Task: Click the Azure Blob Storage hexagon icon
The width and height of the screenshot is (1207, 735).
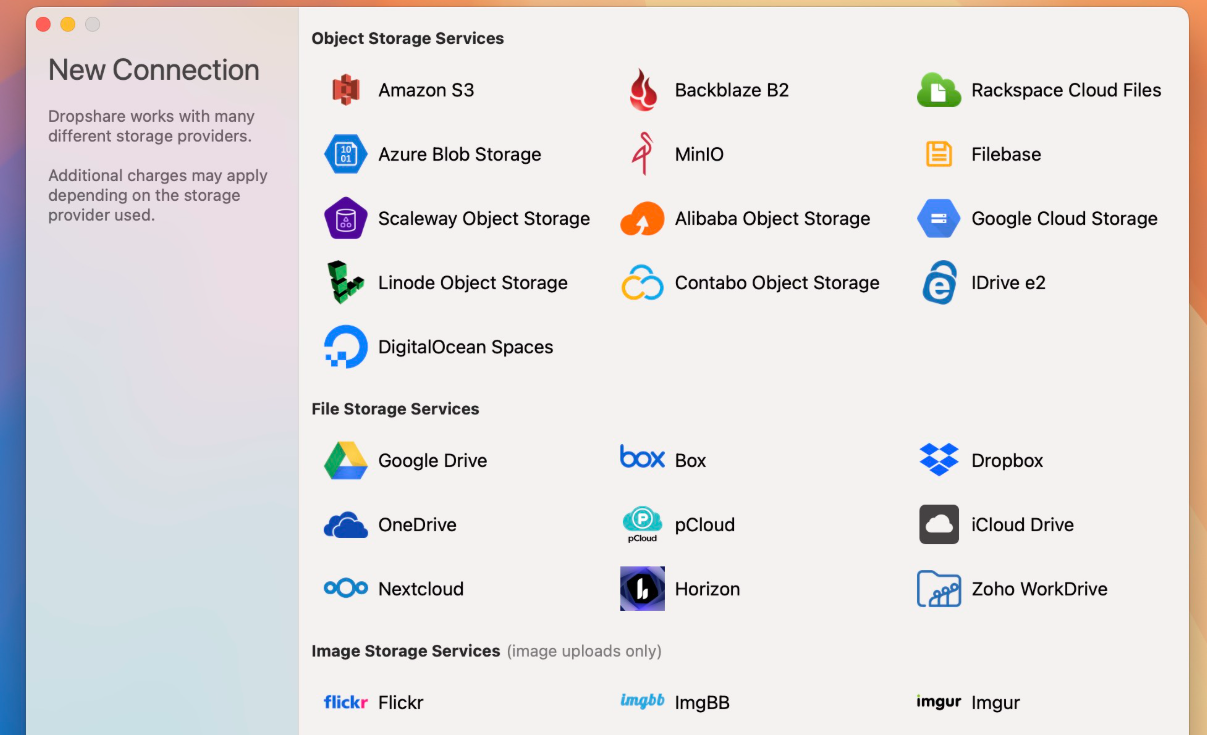Action: click(x=346, y=154)
